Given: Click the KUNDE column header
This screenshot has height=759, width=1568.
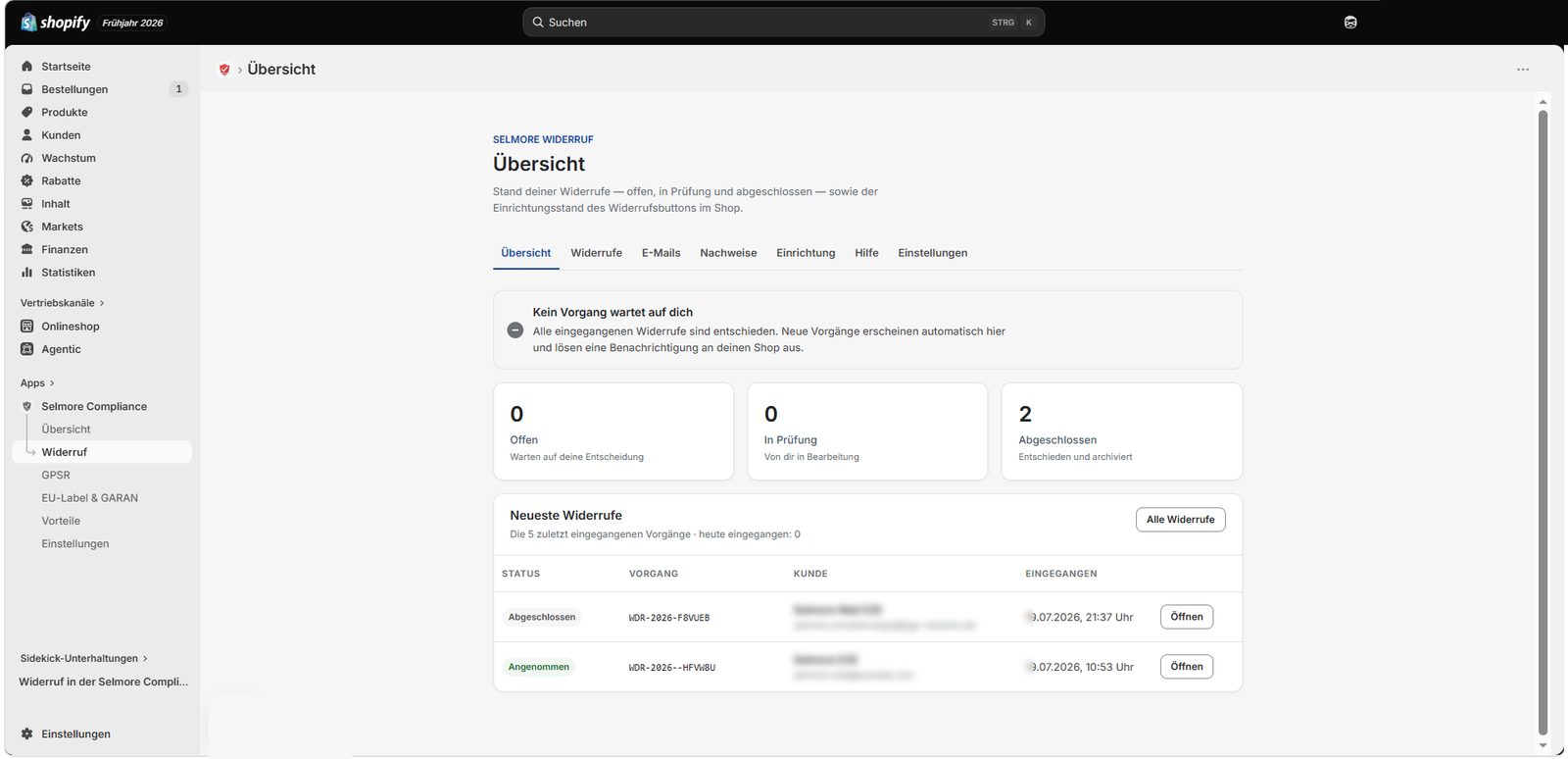Looking at the screenshot, I should [x=810, y=574].
